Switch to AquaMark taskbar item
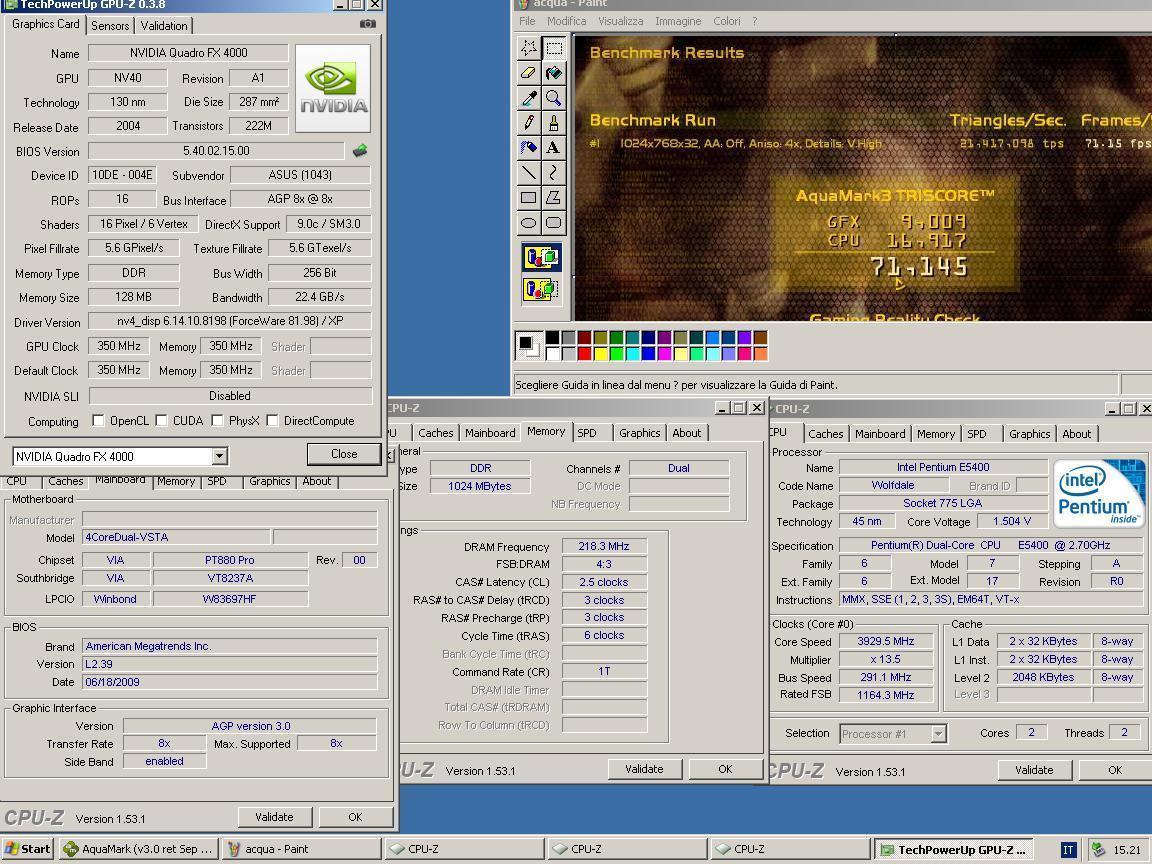Image resolution: width=1152 pixels, height=864 pixels. coord(140,849)
